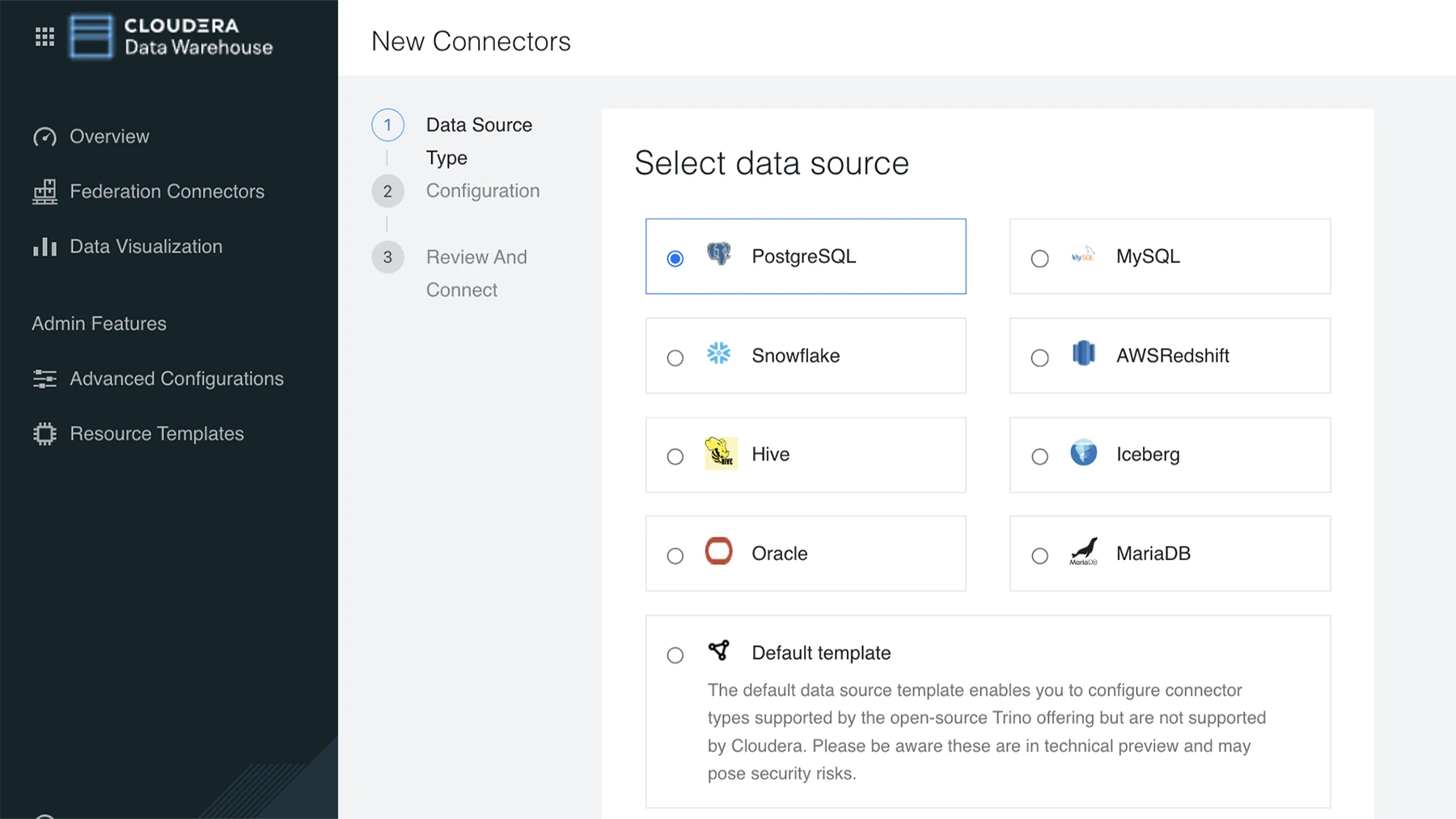Viewport: 1456px width, 819px height.
Task: Click the MariaDB seal logo icon
Action: [1083, 551]
